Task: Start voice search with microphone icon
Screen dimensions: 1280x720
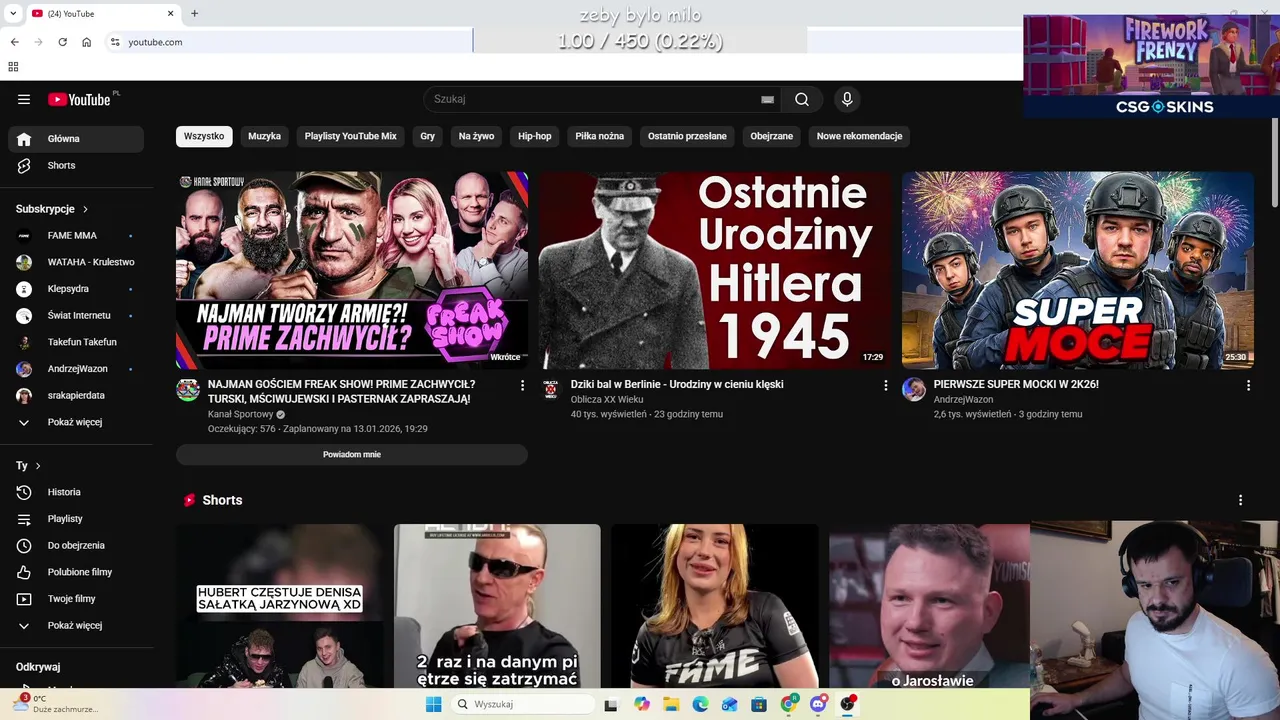Action: [847, 99]
